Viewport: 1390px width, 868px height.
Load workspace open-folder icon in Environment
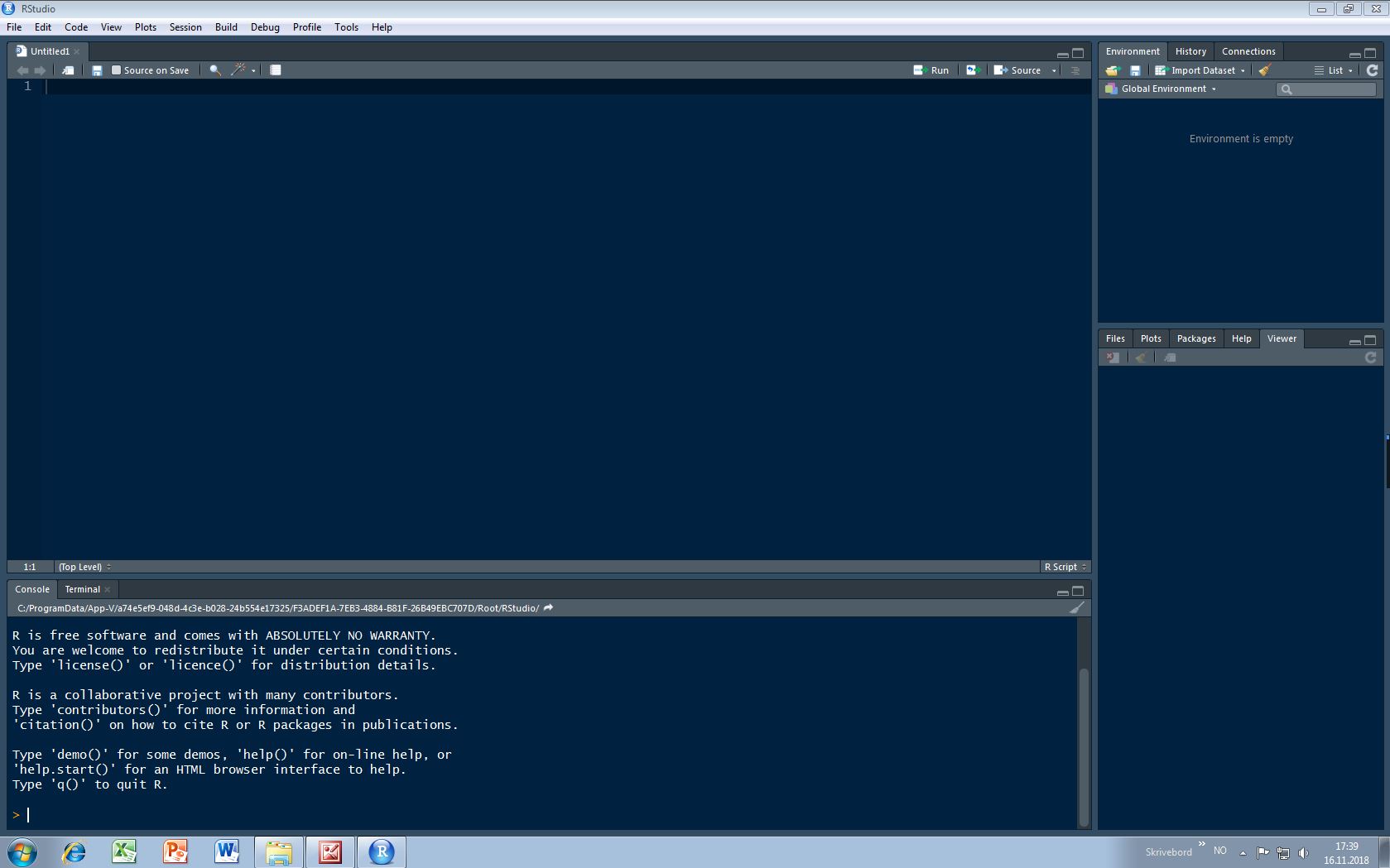click(x=1113, y=70)
